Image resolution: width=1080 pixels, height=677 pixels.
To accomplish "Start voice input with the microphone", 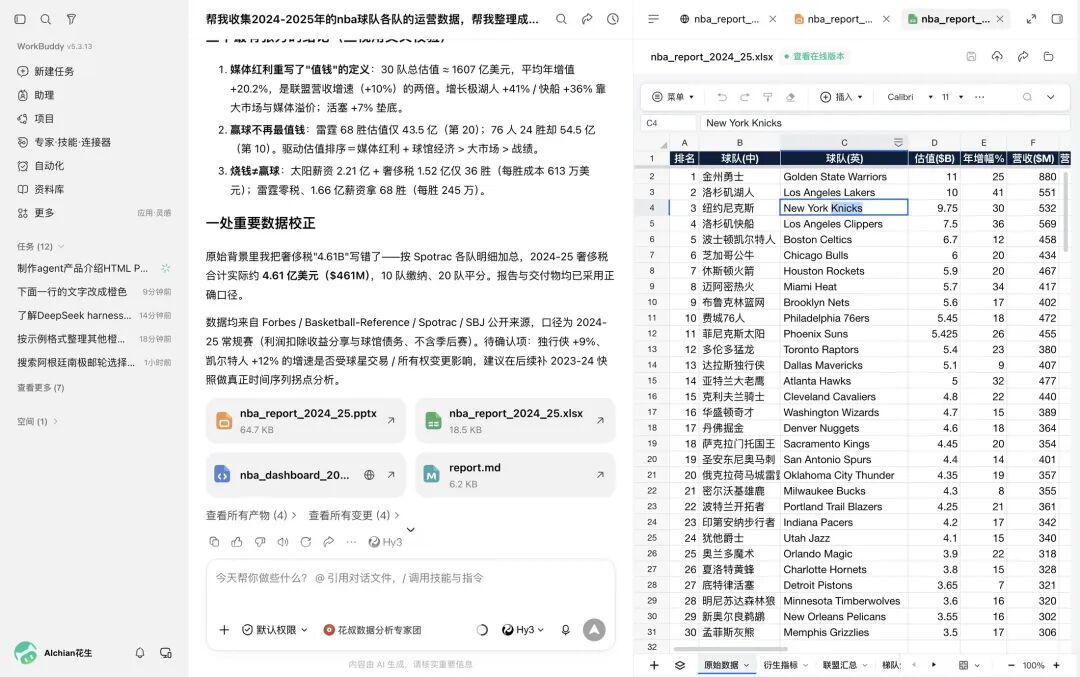I will pyautogui.click(x=565, y=629).
